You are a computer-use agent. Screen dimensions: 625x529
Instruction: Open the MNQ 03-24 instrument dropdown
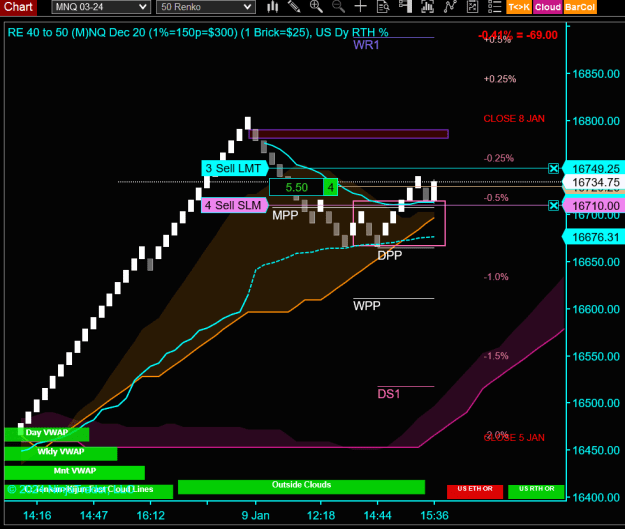(101, 7)
